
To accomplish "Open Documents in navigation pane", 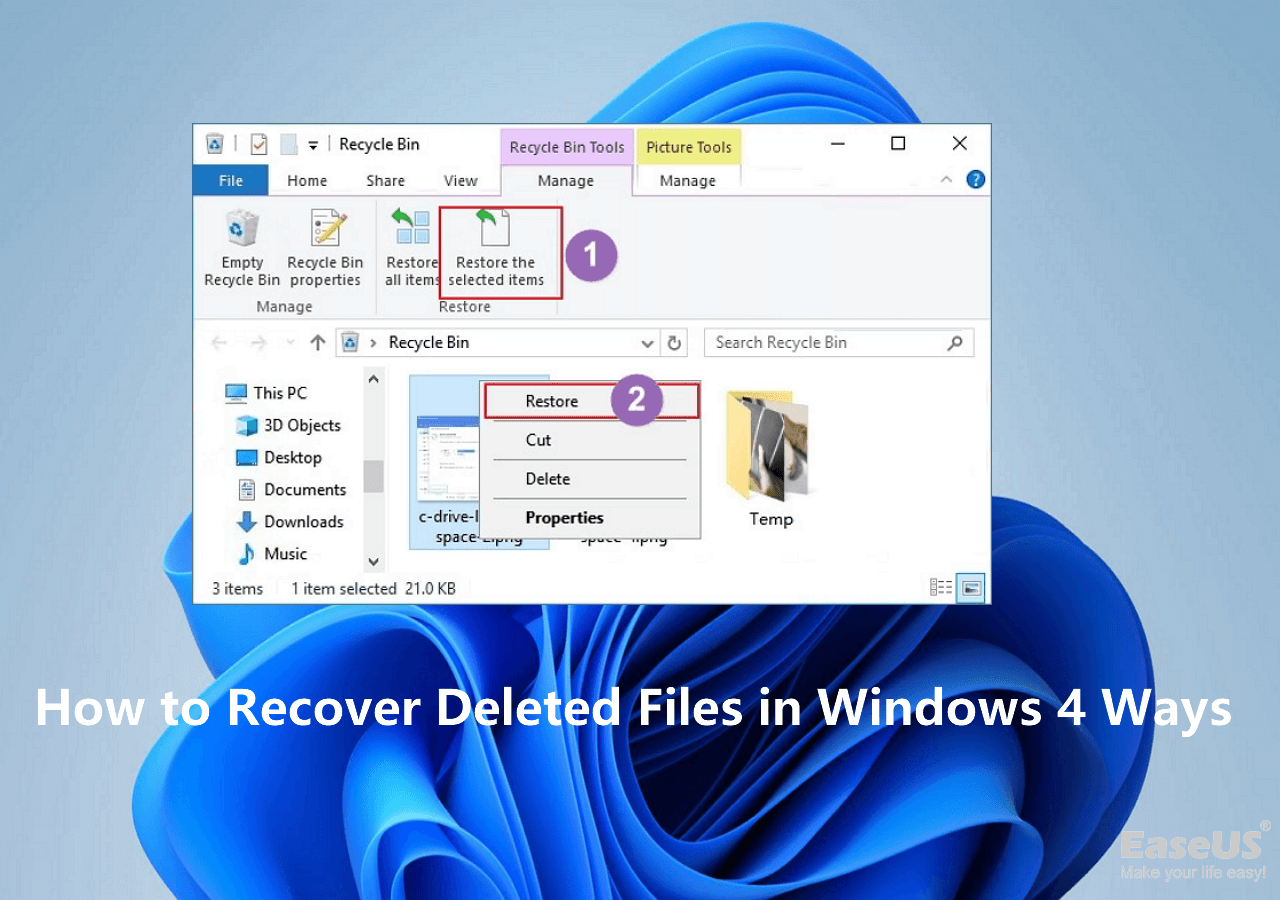I will coord(292,489).
